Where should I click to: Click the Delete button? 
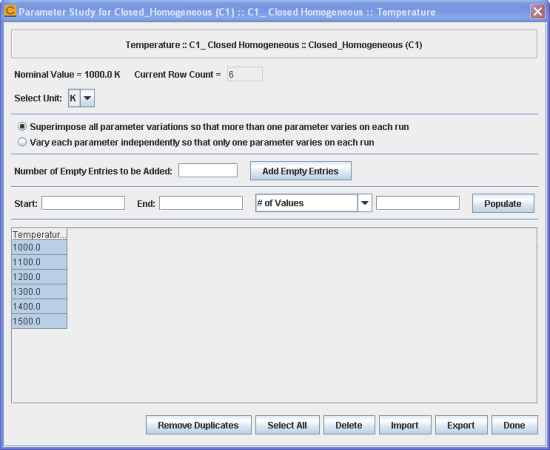pos(349,425)
